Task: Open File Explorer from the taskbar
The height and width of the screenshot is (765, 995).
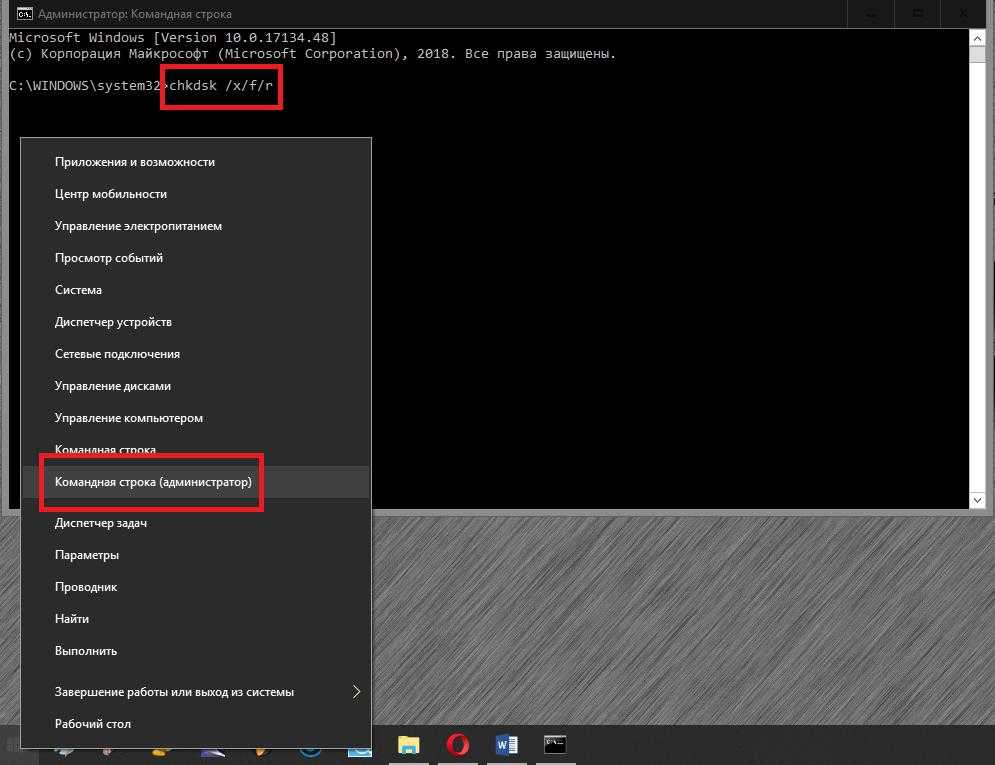Action: coord(408,745)
